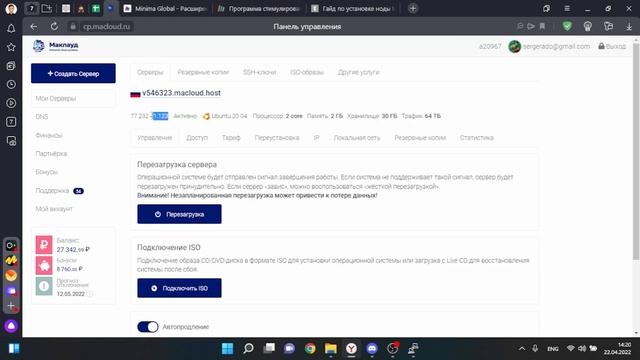The width and height of the screenshot is (640, 360).
Task: Click the browser profile avatar top-left
Action: (x=11, y=9)
